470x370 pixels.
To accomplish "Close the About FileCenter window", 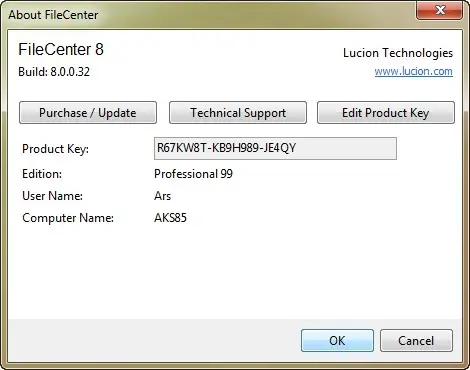I will click(440, 10).
